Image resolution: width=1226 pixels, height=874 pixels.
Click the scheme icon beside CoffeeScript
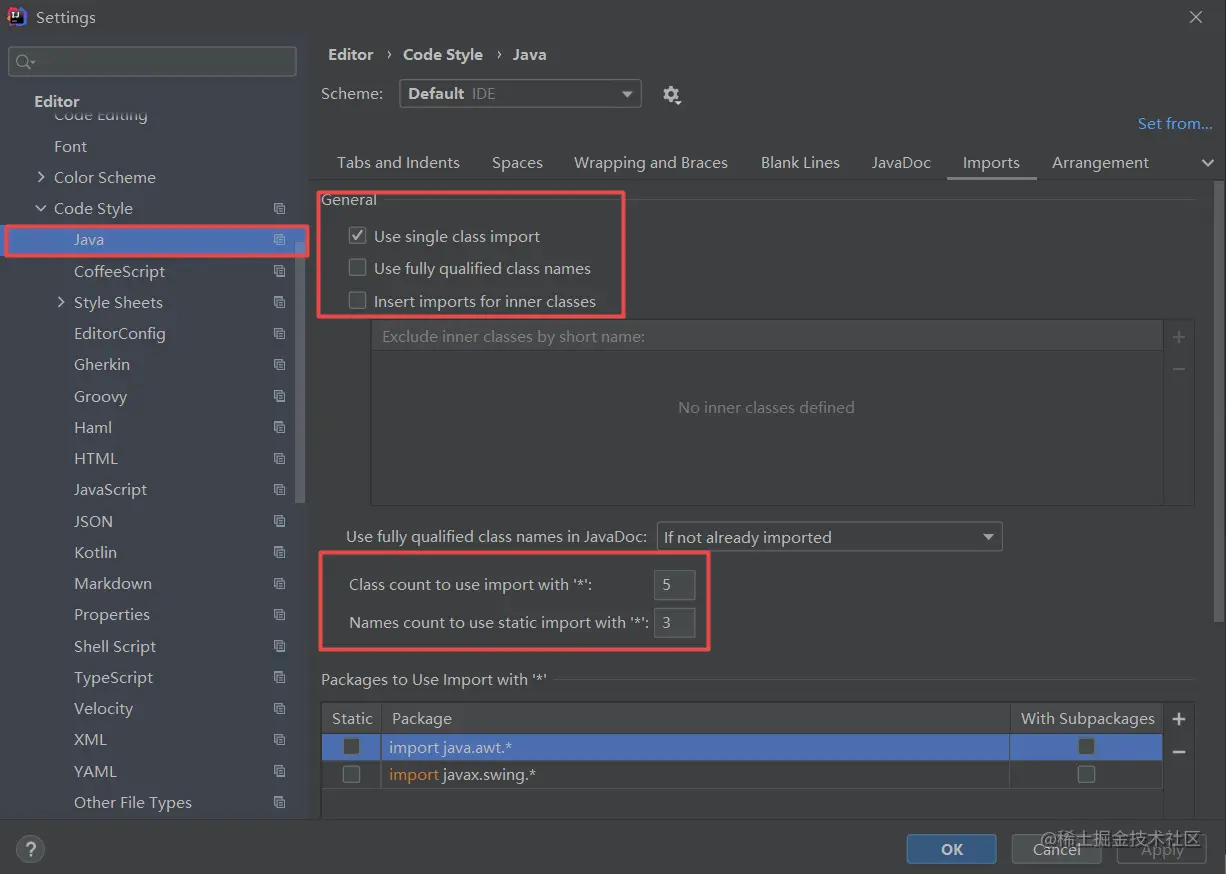(279, 271)
